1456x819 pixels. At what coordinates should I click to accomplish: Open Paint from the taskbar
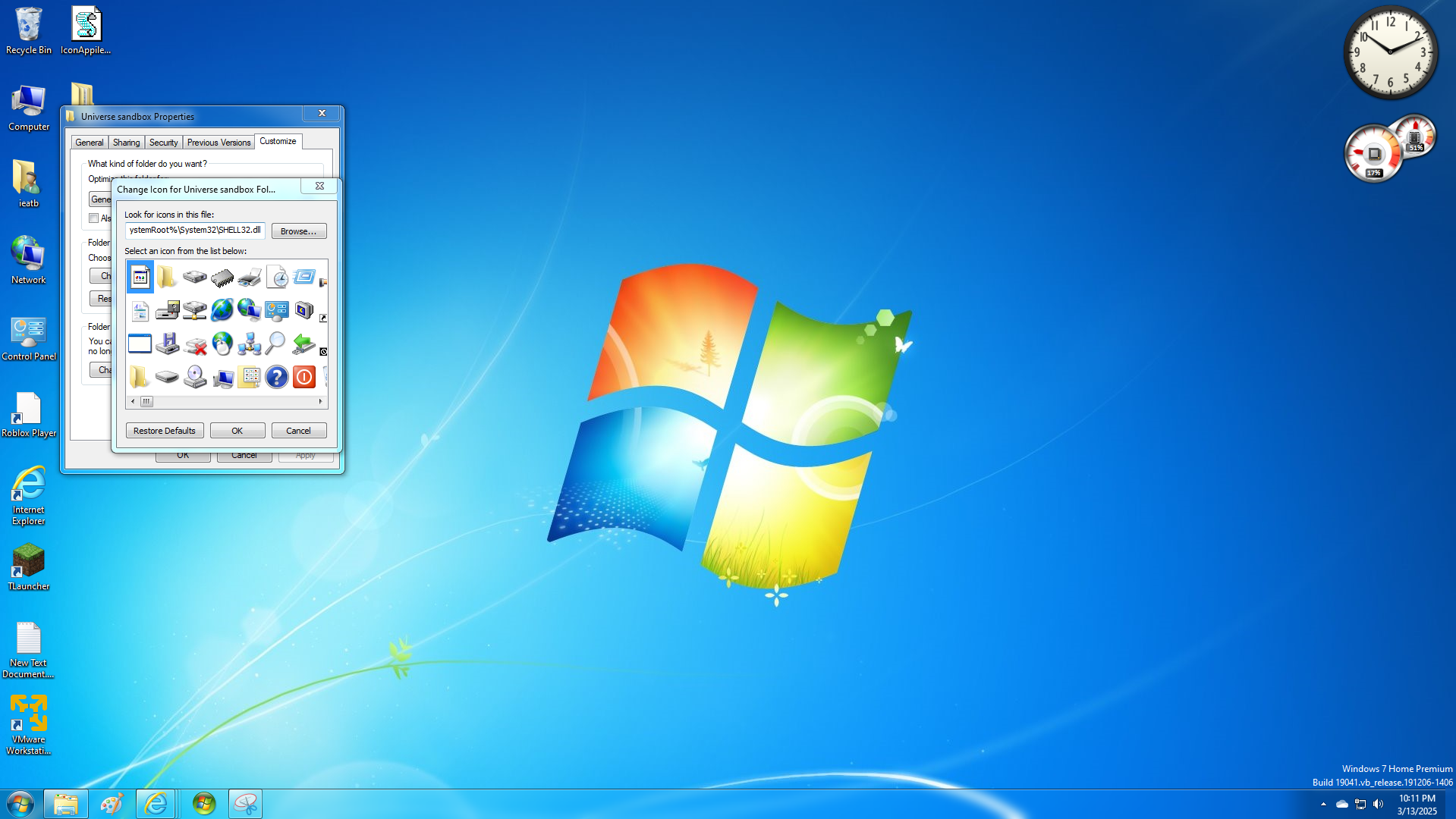tap(112, 804)
